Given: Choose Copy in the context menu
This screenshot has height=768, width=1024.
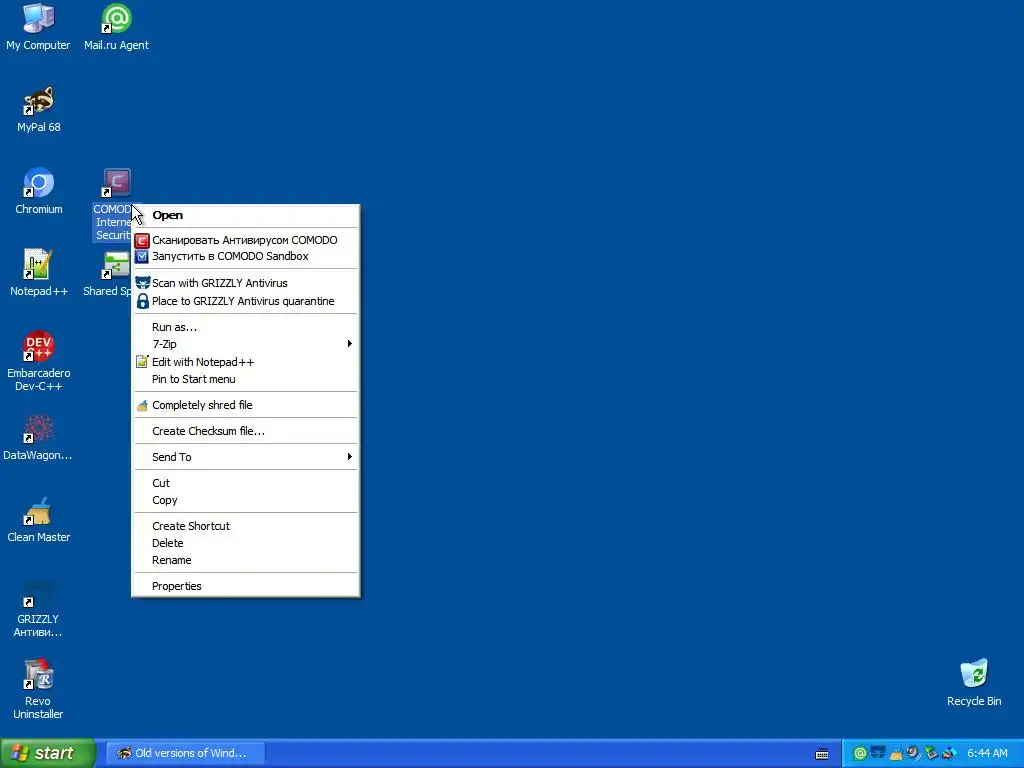Looking at the screenshot, I should pos(246,500).
